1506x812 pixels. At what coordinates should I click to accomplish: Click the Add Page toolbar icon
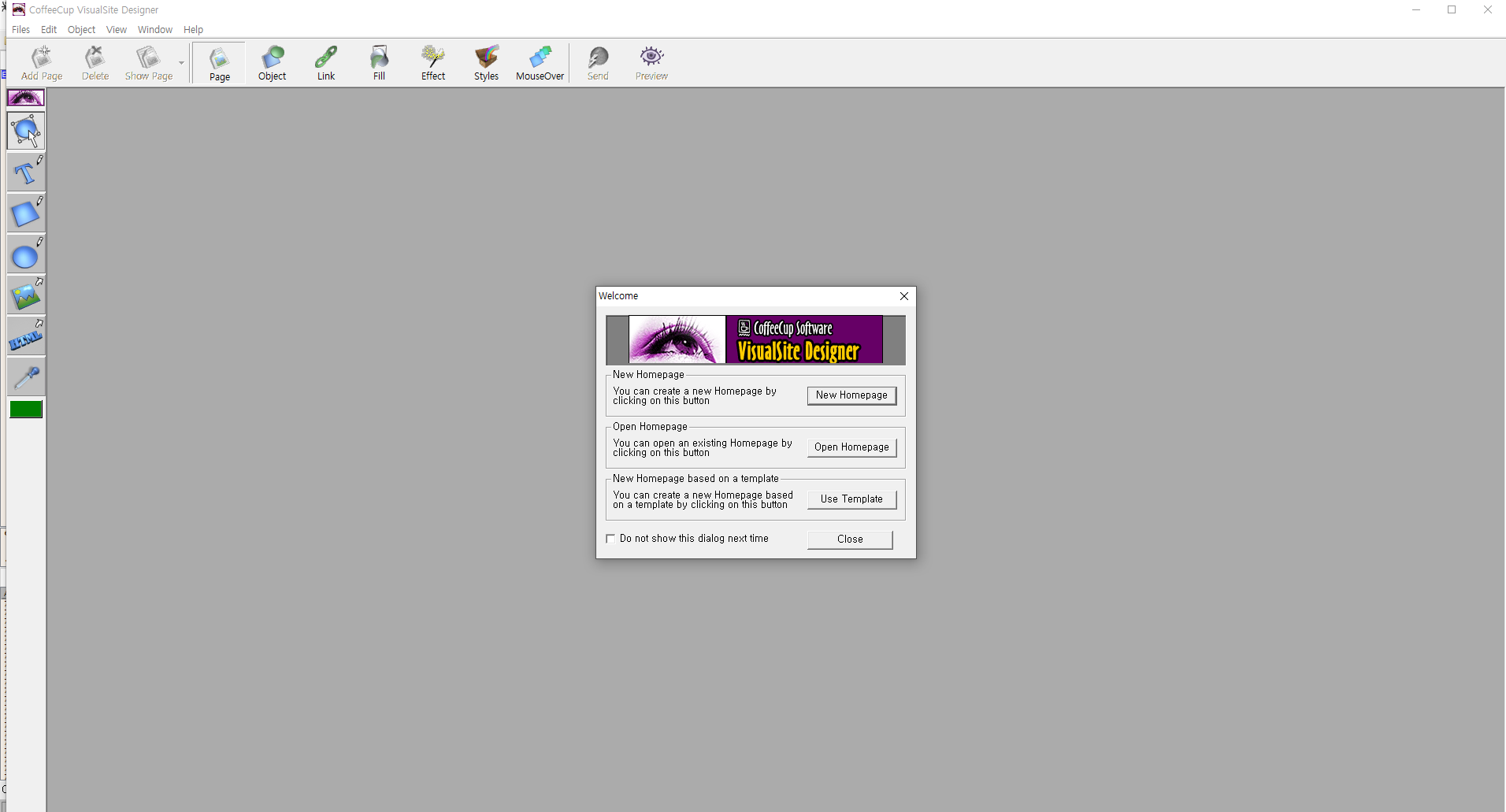tap(42, 63)
